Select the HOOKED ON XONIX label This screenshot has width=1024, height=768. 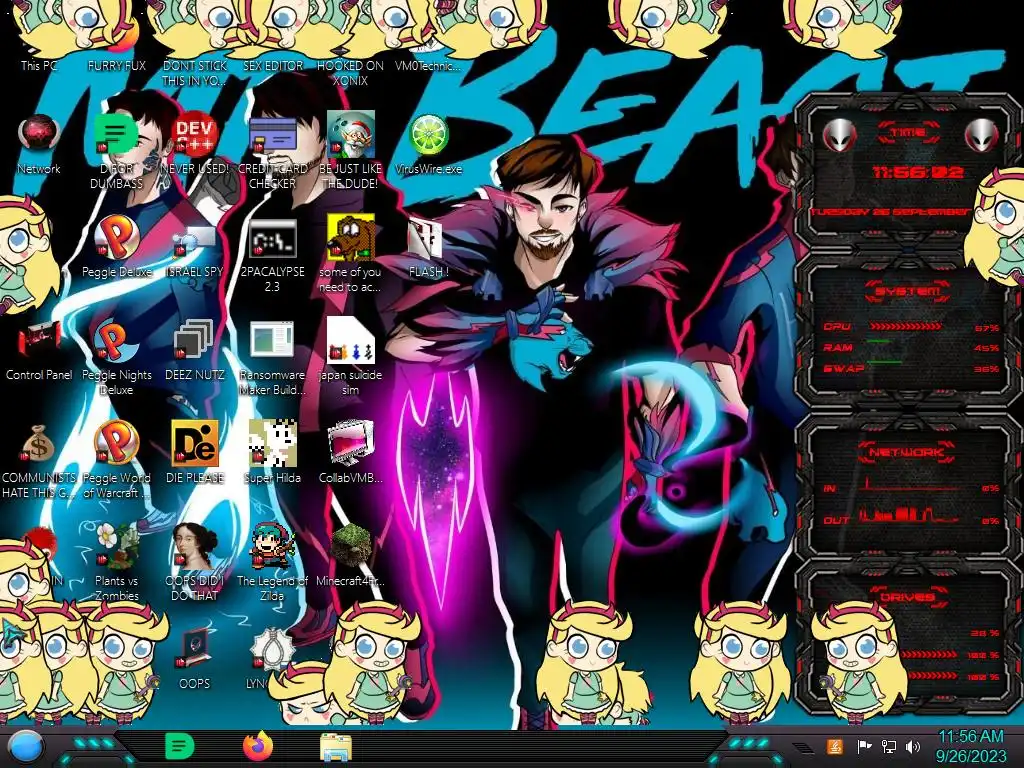tap(350, 73)
